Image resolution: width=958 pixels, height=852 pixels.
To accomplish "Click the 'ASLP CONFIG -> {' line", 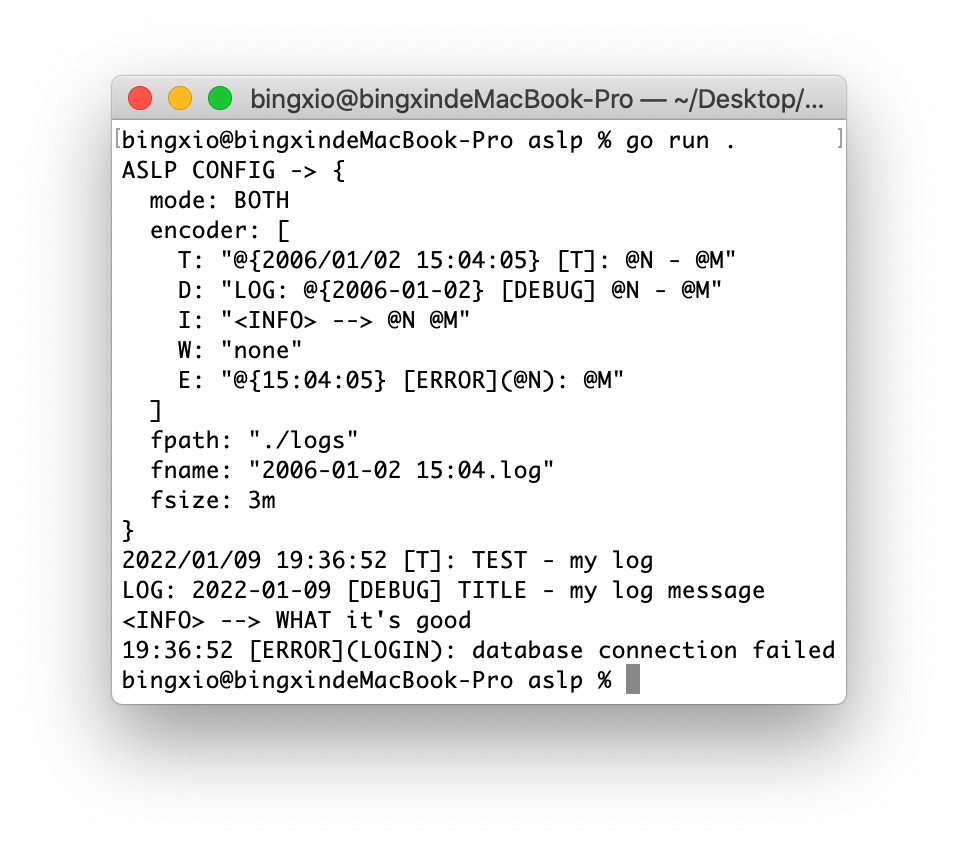I will pos(233,170).
